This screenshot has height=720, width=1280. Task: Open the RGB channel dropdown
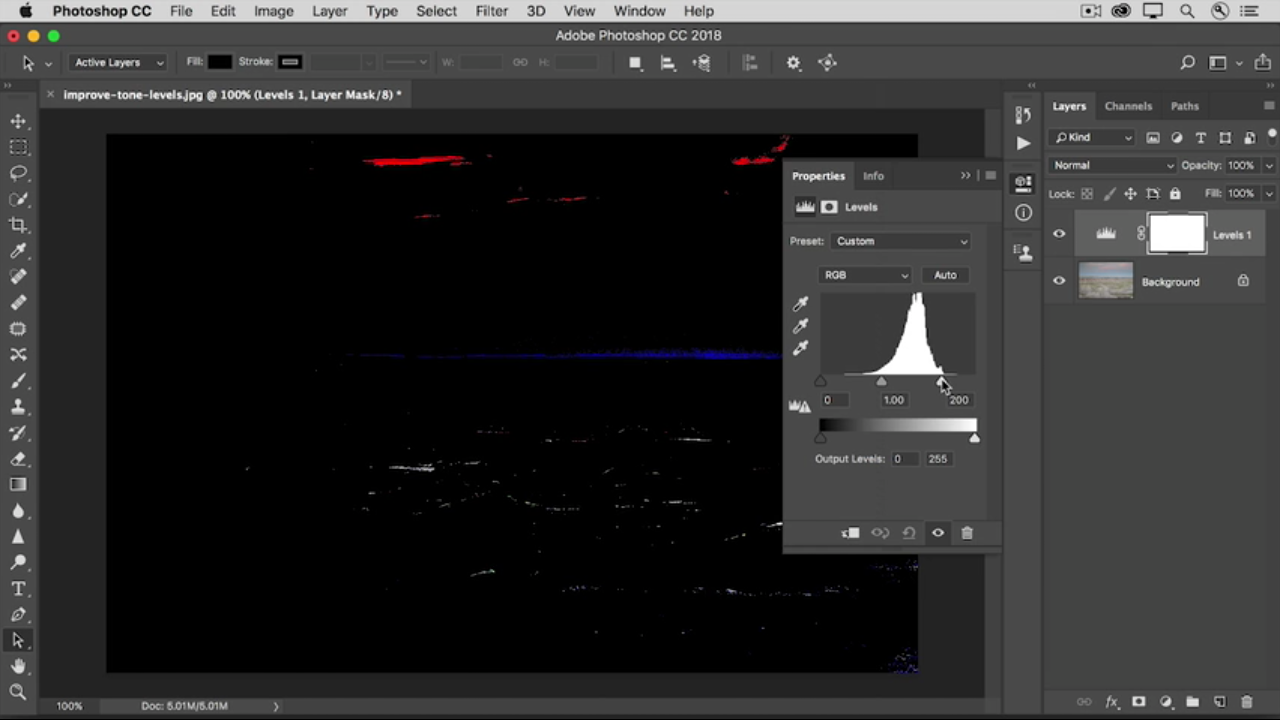click(x=865, y=275)
